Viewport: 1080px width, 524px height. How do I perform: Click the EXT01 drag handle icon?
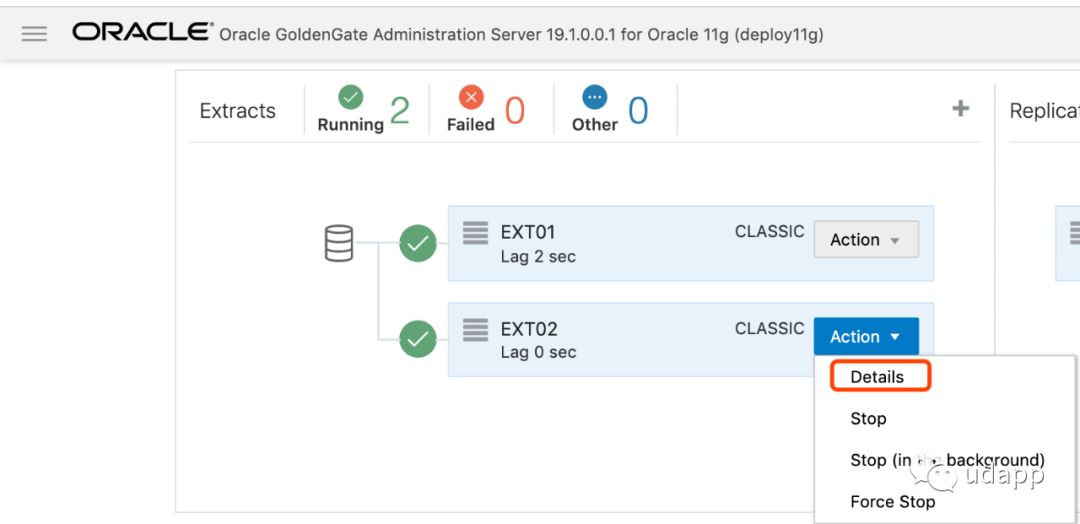pyautogui.click(x=475, y=232)
